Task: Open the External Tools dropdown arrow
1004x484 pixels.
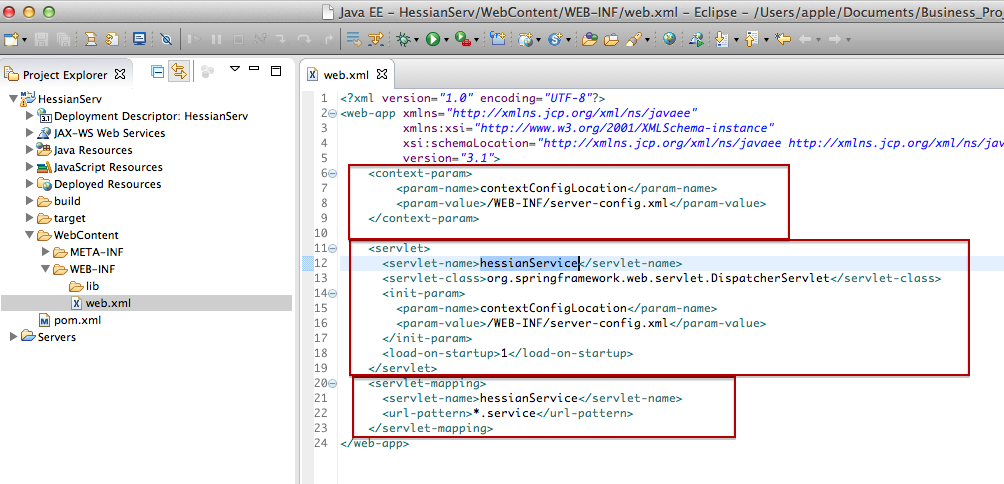Action: click(x=476, y=40)
